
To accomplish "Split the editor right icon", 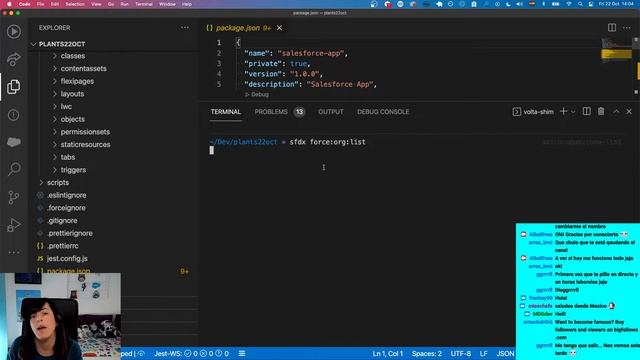I will (611, 28).
